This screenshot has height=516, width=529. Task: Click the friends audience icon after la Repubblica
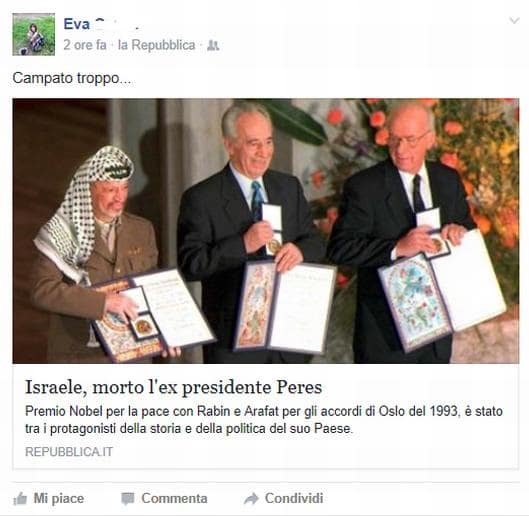pos(213,45)
